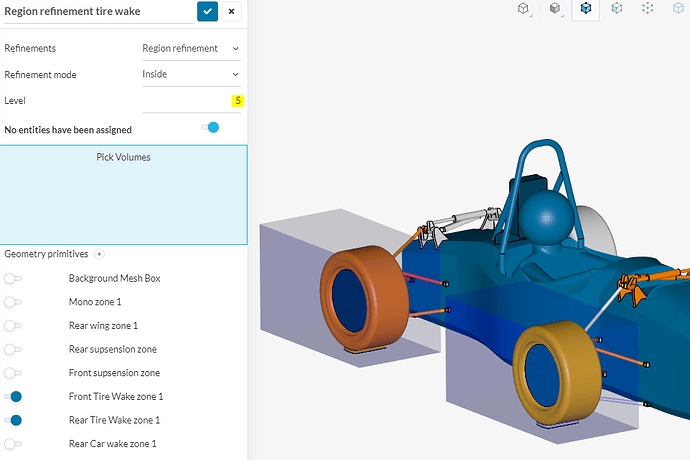
Task: Select Rear Car wake zone 1 label
Action: tap(113, 444)
